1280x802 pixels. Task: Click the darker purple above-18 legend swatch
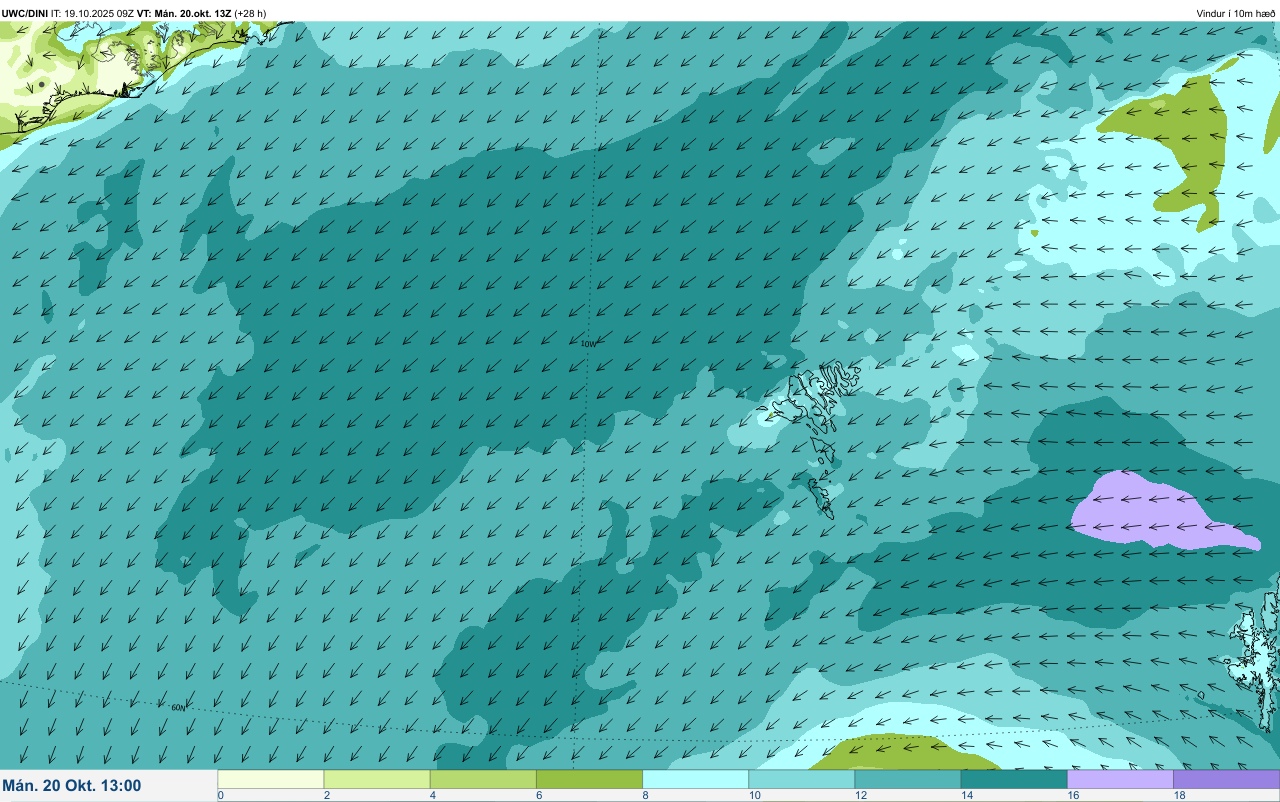(x=1226, y=779)
